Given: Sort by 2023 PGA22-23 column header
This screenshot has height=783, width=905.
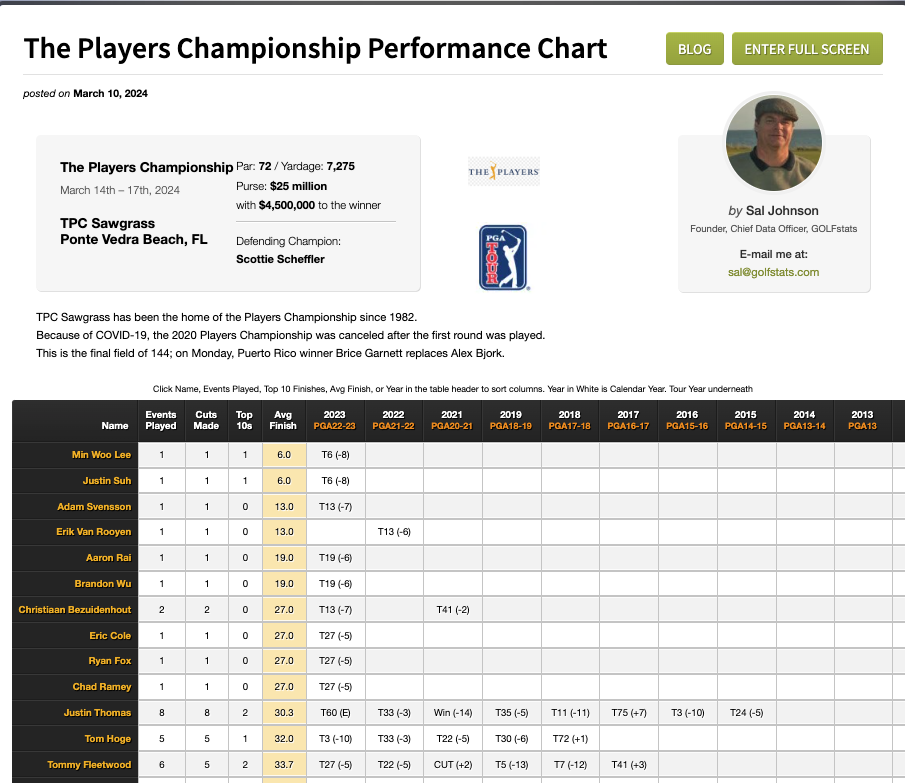Looking at the screenshot, I should [x=334, y=420].
